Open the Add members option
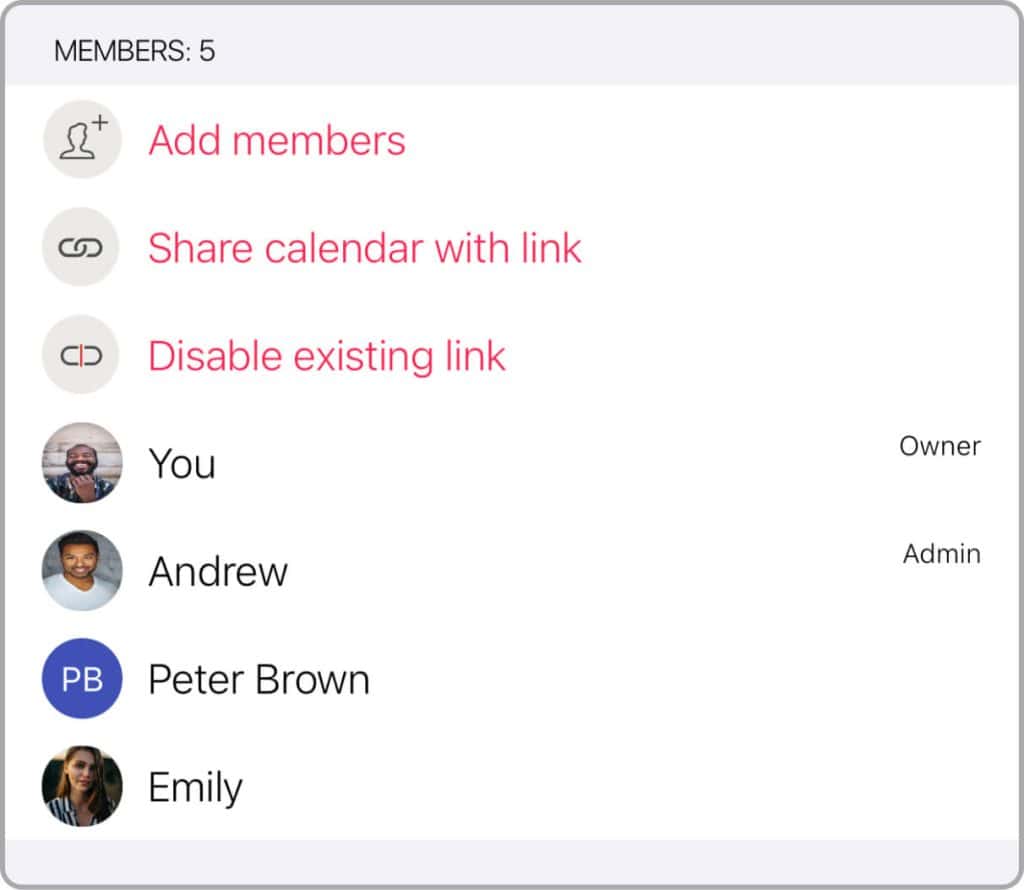 [276, 140]
